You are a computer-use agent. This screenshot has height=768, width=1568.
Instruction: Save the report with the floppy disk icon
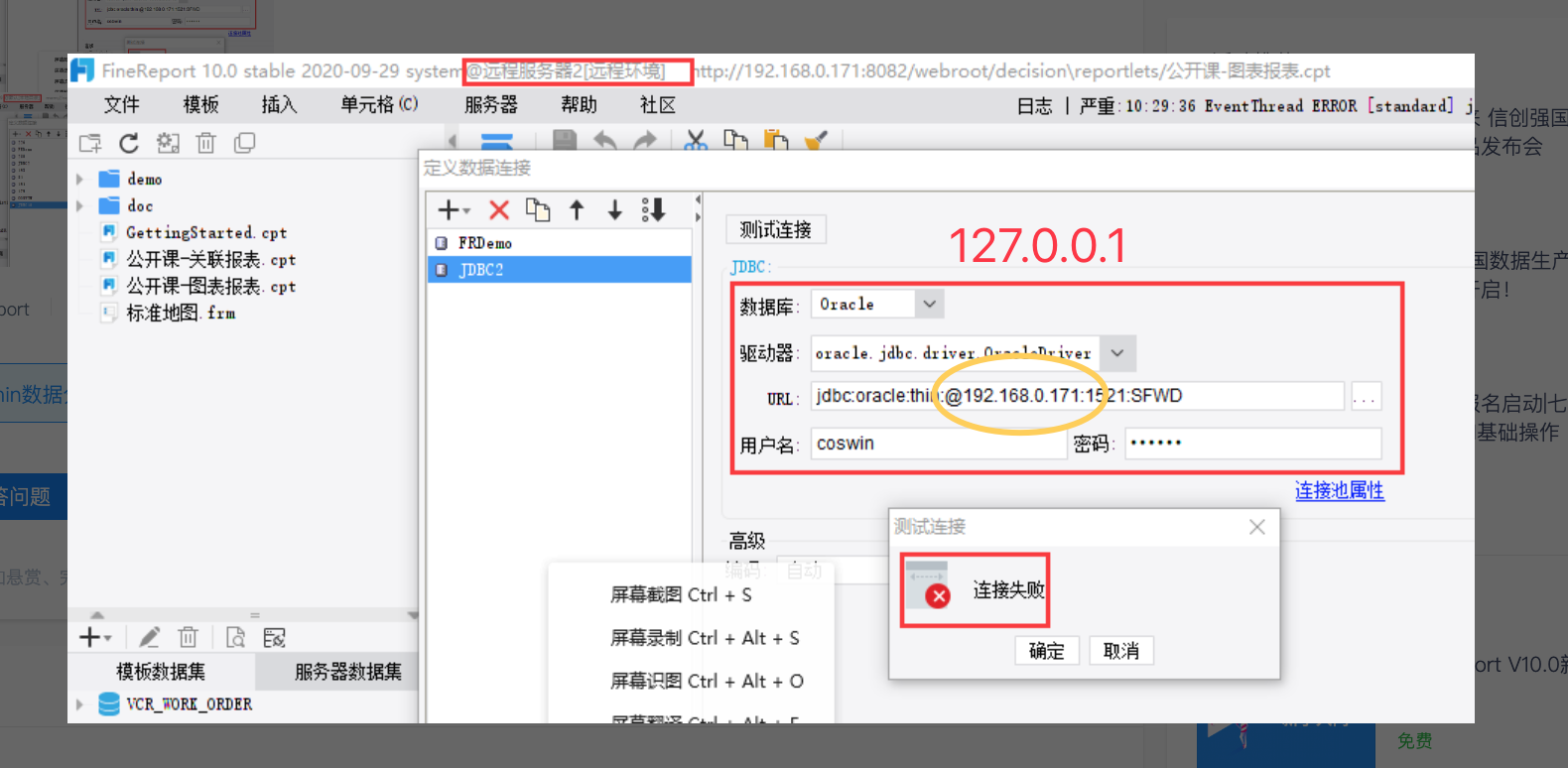tap(565, 141)
